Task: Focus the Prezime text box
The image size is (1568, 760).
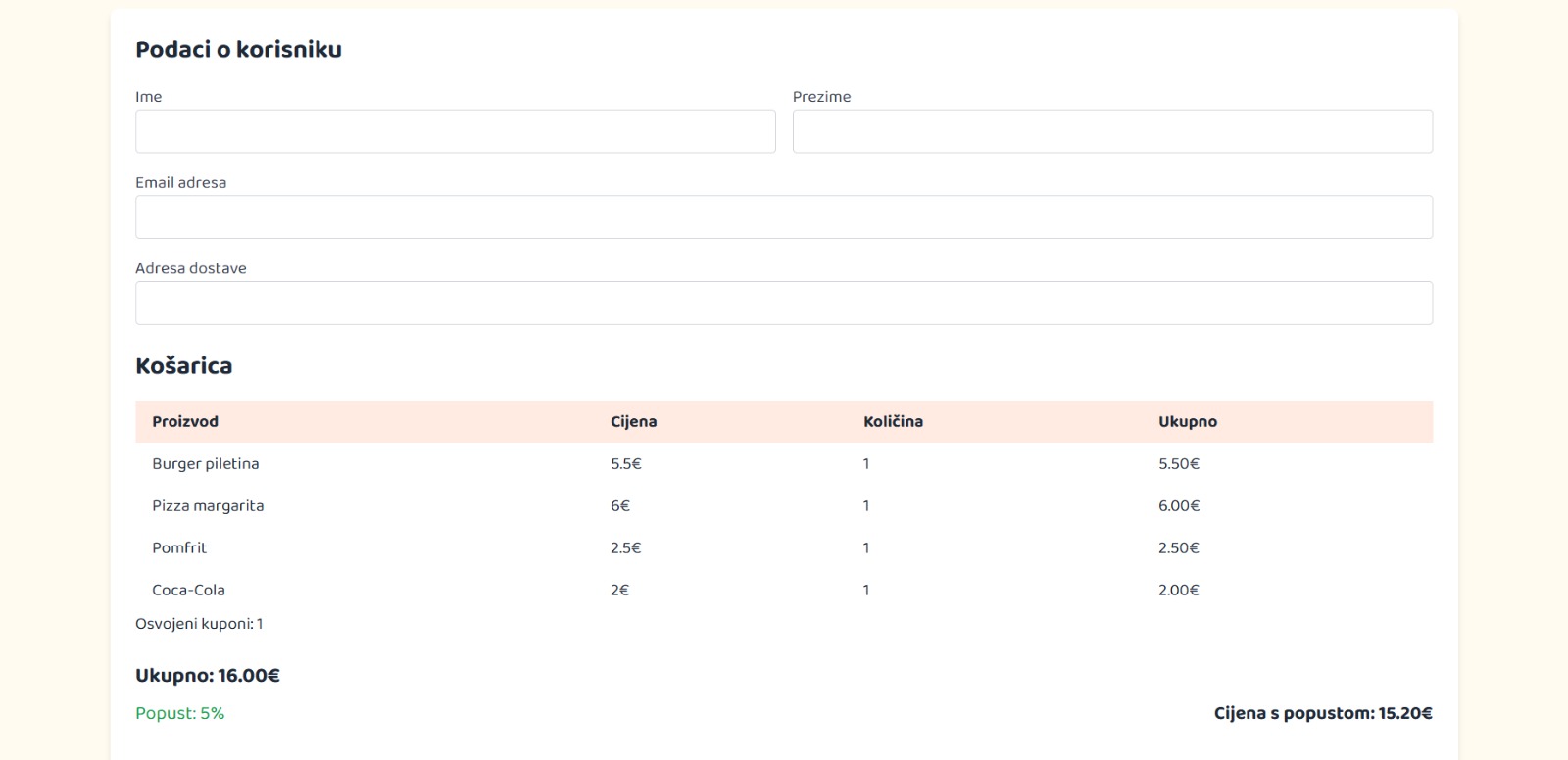Action: pyautogui.click(x=1111, y=131)
